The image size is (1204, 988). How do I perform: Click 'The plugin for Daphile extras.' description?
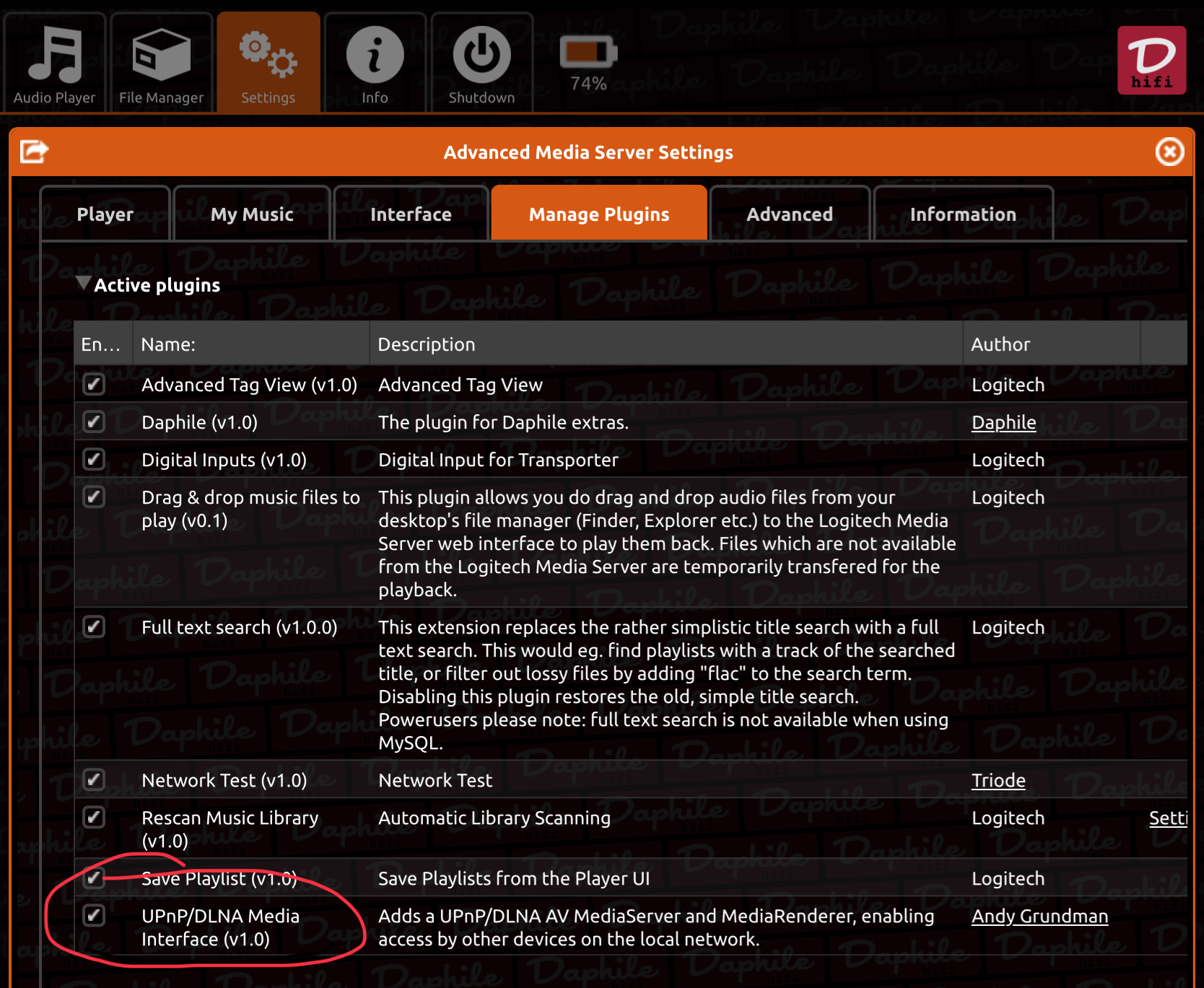[503, 422]
